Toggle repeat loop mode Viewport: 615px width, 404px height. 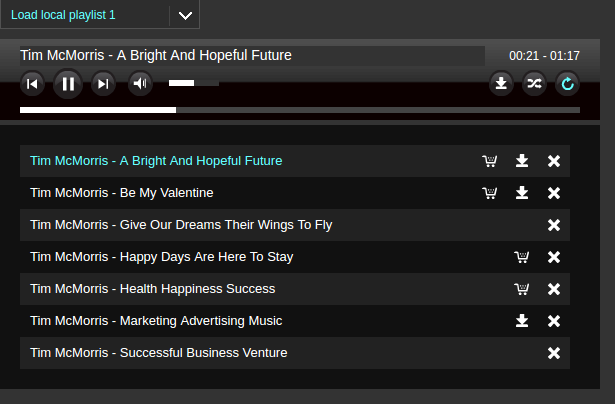pos(568,84)
